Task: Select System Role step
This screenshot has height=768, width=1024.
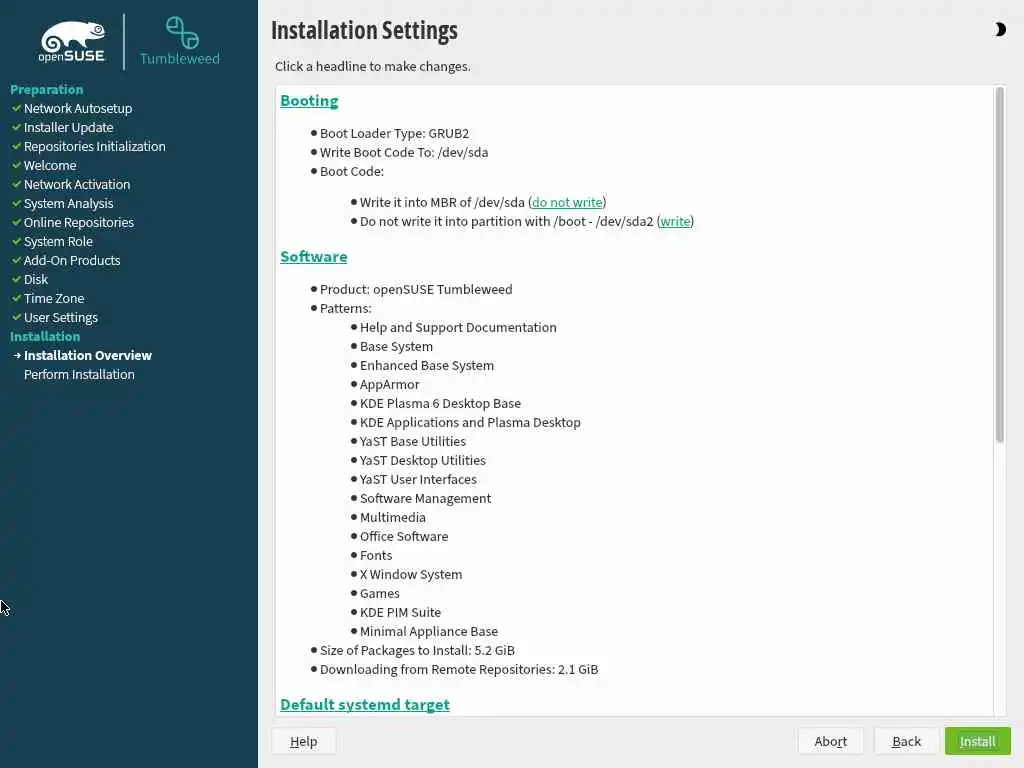Action: tap(58, 241)
